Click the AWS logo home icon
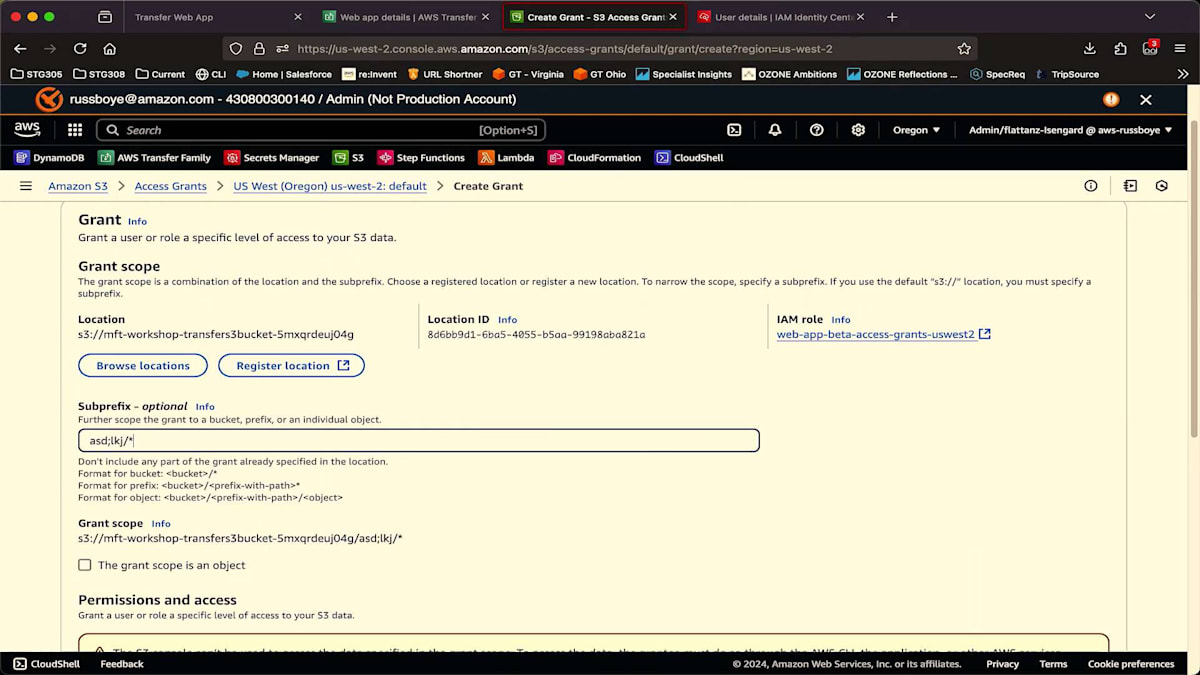This screenshot has width=1200, height=675. 27,130
